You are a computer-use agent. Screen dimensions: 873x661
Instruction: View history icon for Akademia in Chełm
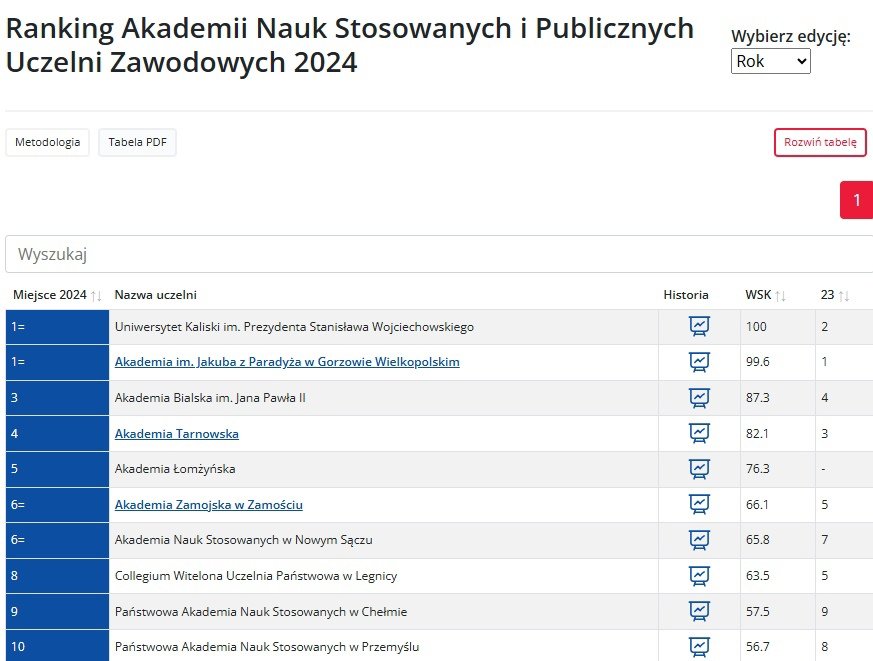pyautogui.click(x=699, y=611)
